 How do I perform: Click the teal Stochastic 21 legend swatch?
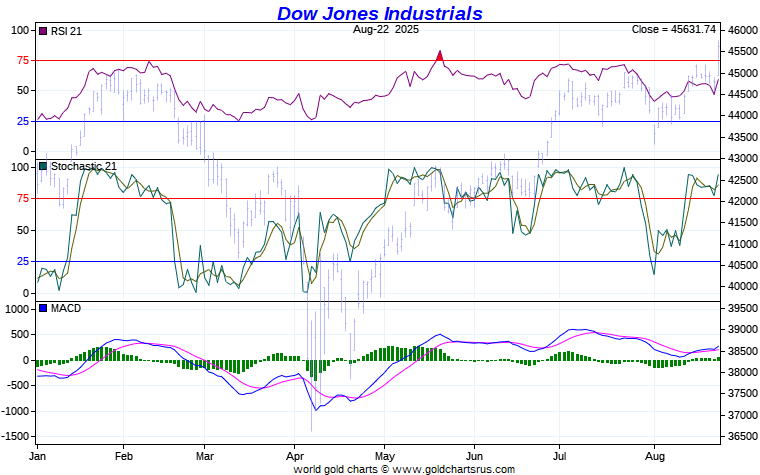tap(43, 166)
